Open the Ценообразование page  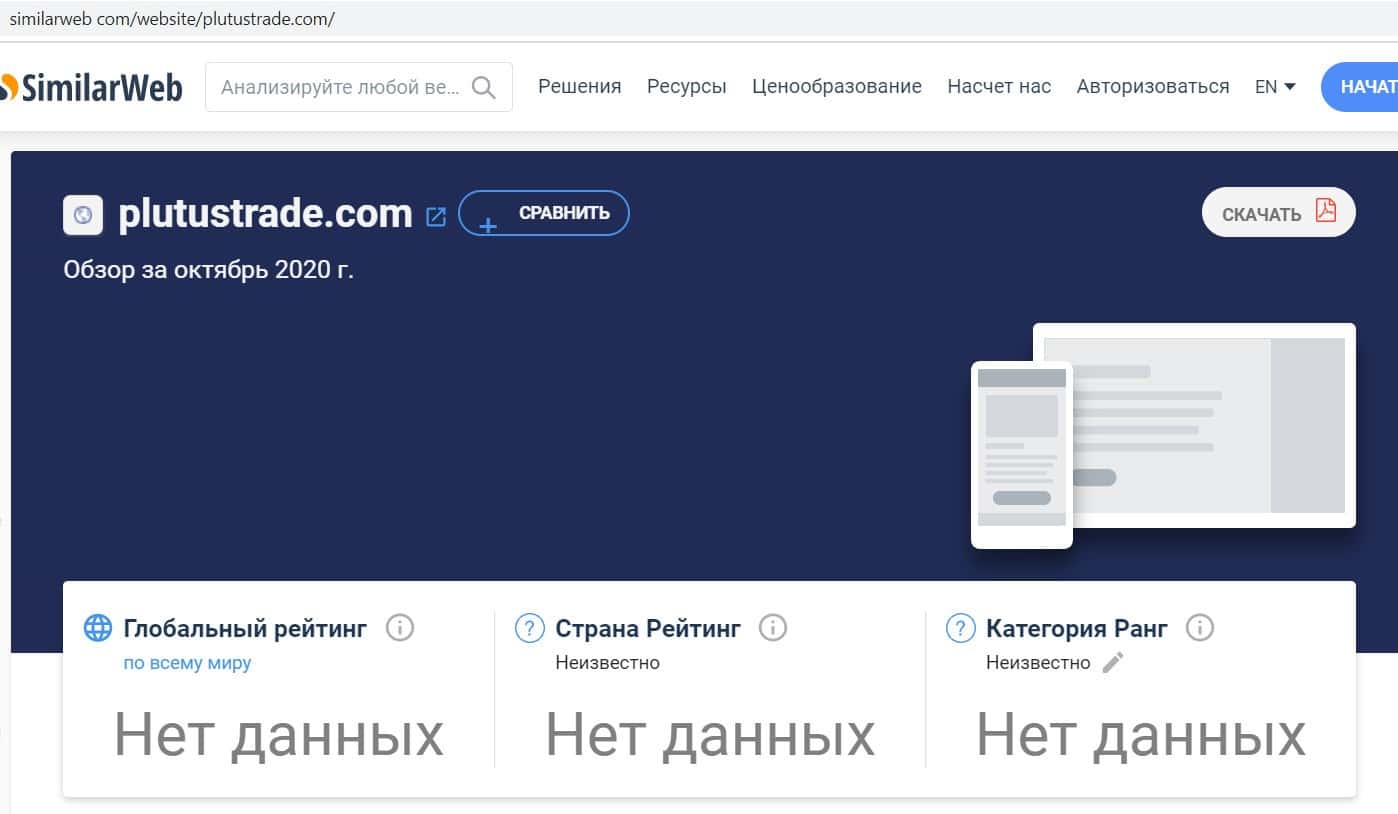click(837, 87)
